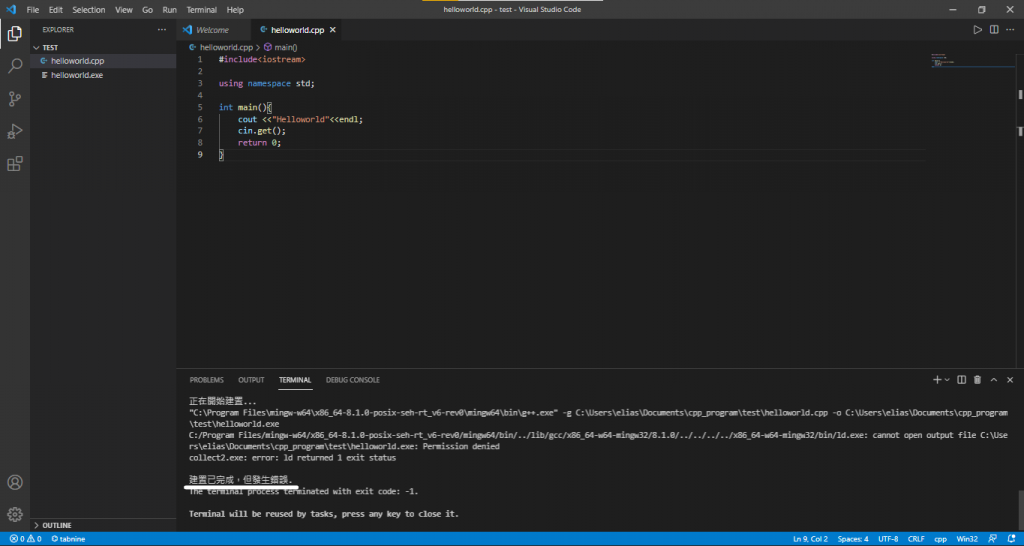Click the editor minimap preview

(x=972, y=62)
